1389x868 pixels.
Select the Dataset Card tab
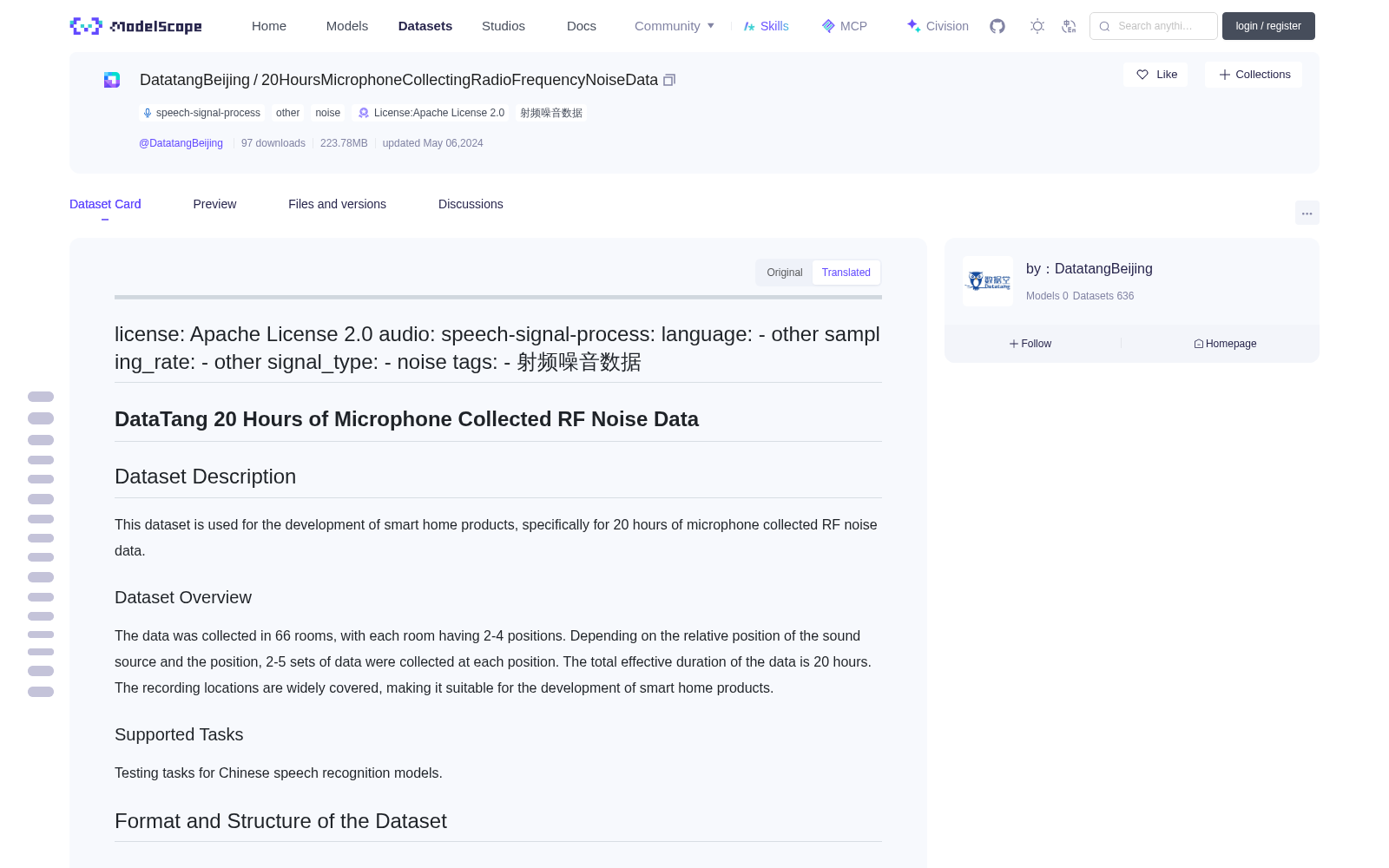105,204
